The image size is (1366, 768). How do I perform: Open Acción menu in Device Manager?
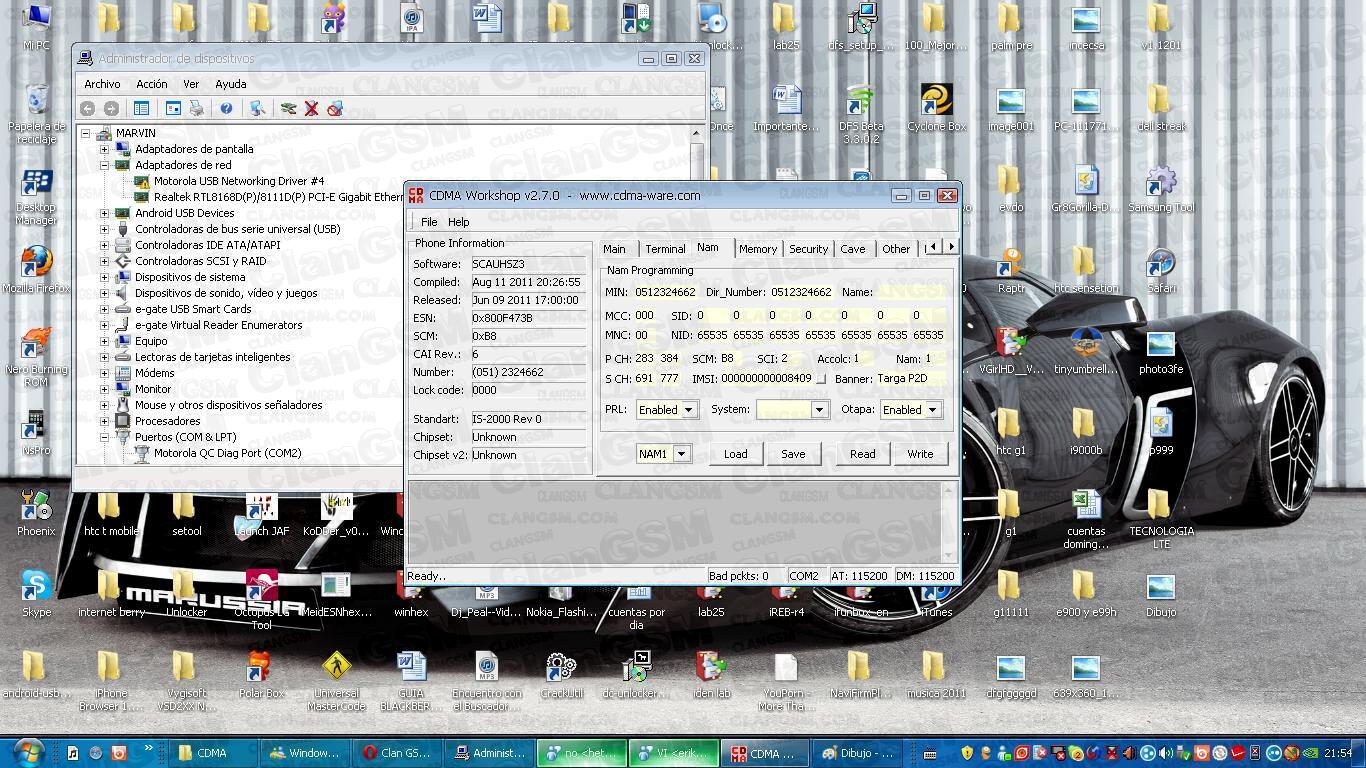coord(151,84)
